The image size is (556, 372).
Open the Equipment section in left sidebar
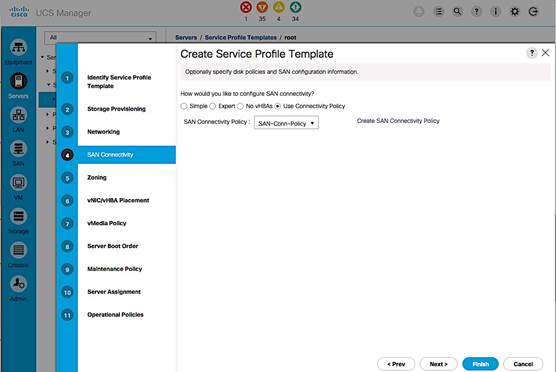[x=18, y=48]
